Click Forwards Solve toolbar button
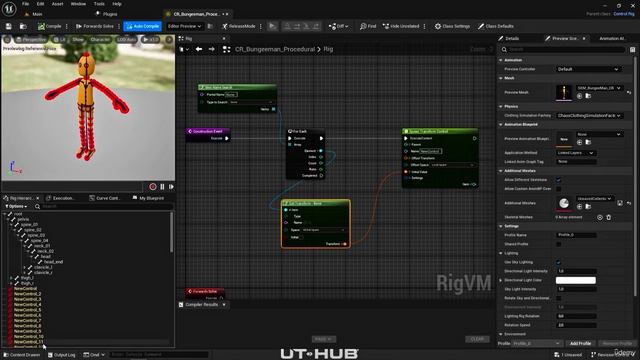640x360 pixels. click(95, 26)
